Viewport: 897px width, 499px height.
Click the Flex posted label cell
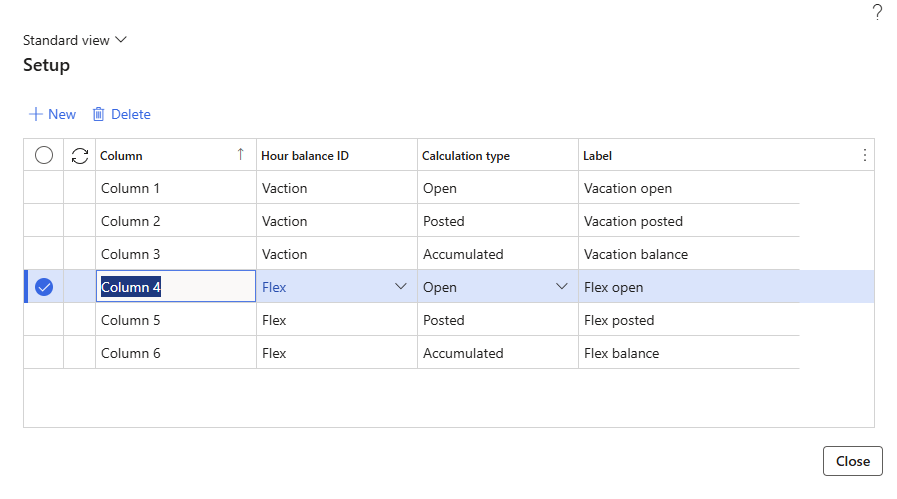click(x=619, y=320)
